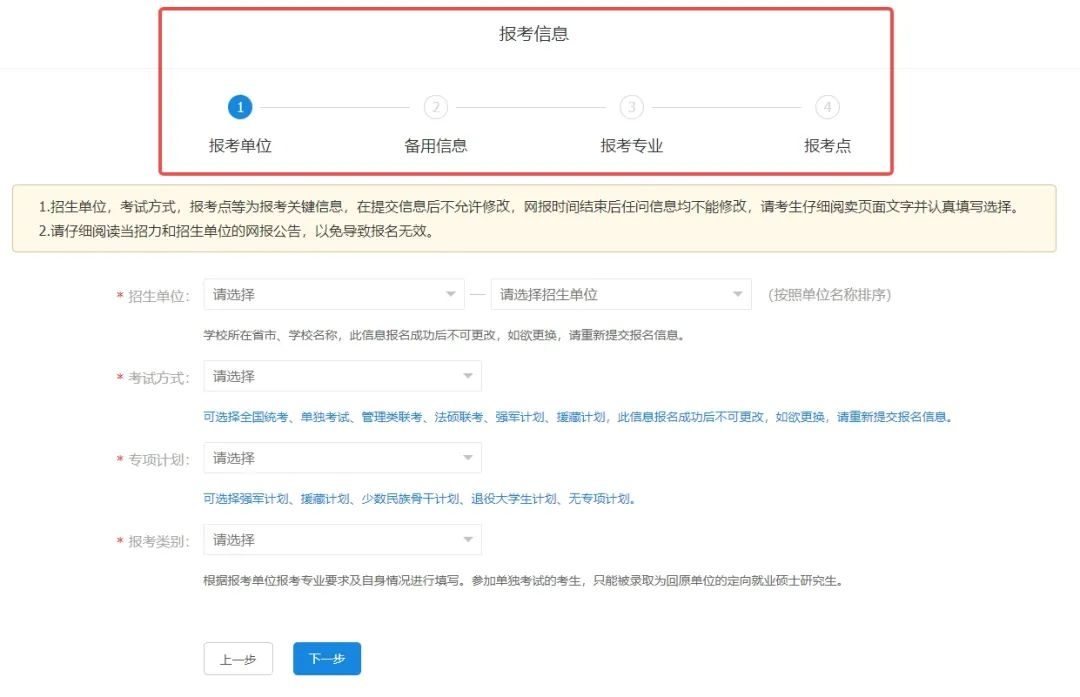Select step 4 circle icon
This screenshot has width=1080, height=697.
(827, 107)
